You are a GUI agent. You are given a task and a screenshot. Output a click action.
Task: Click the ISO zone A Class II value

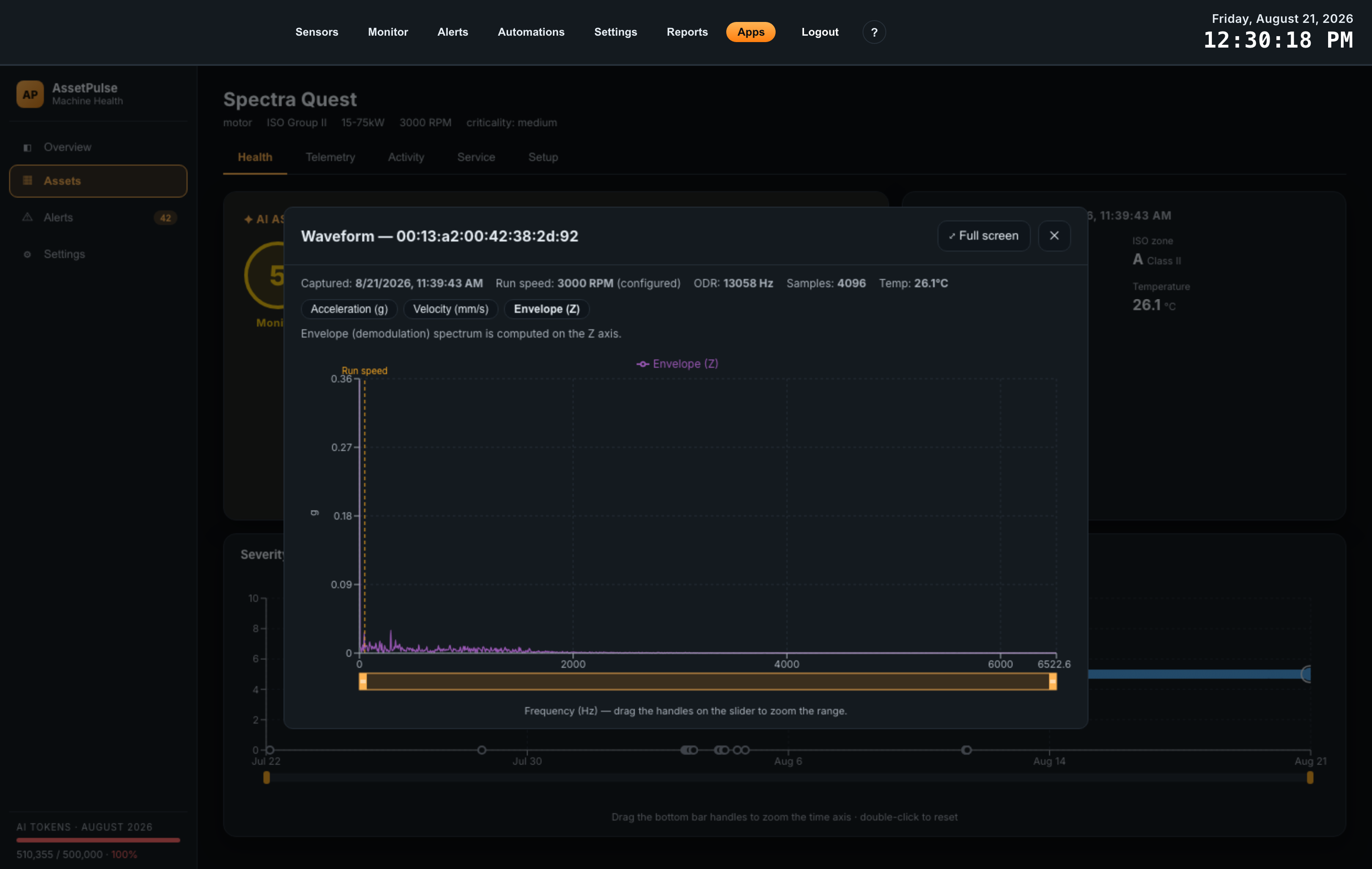1157,260
